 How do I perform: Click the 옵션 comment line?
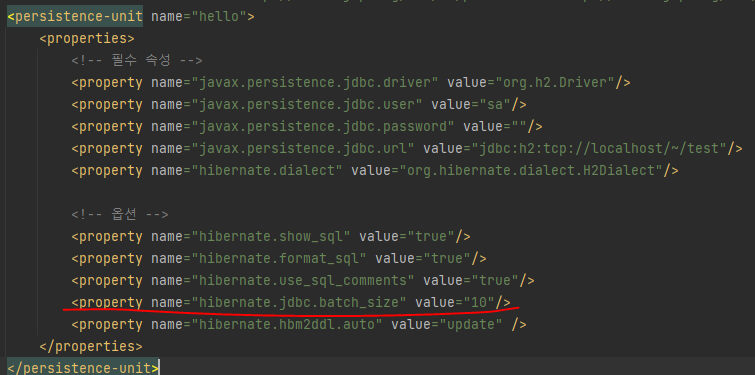pyautogui.click(x=120, y=215)
